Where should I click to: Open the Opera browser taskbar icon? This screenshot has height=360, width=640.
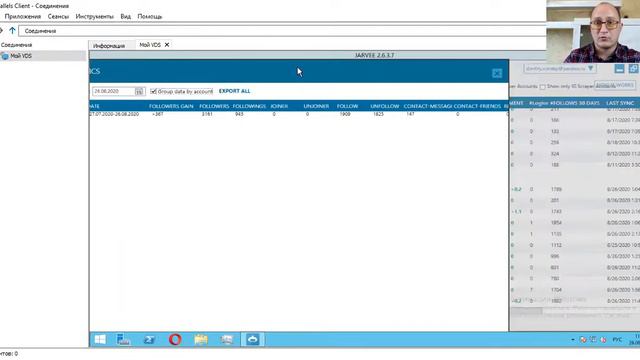point(175,339)
